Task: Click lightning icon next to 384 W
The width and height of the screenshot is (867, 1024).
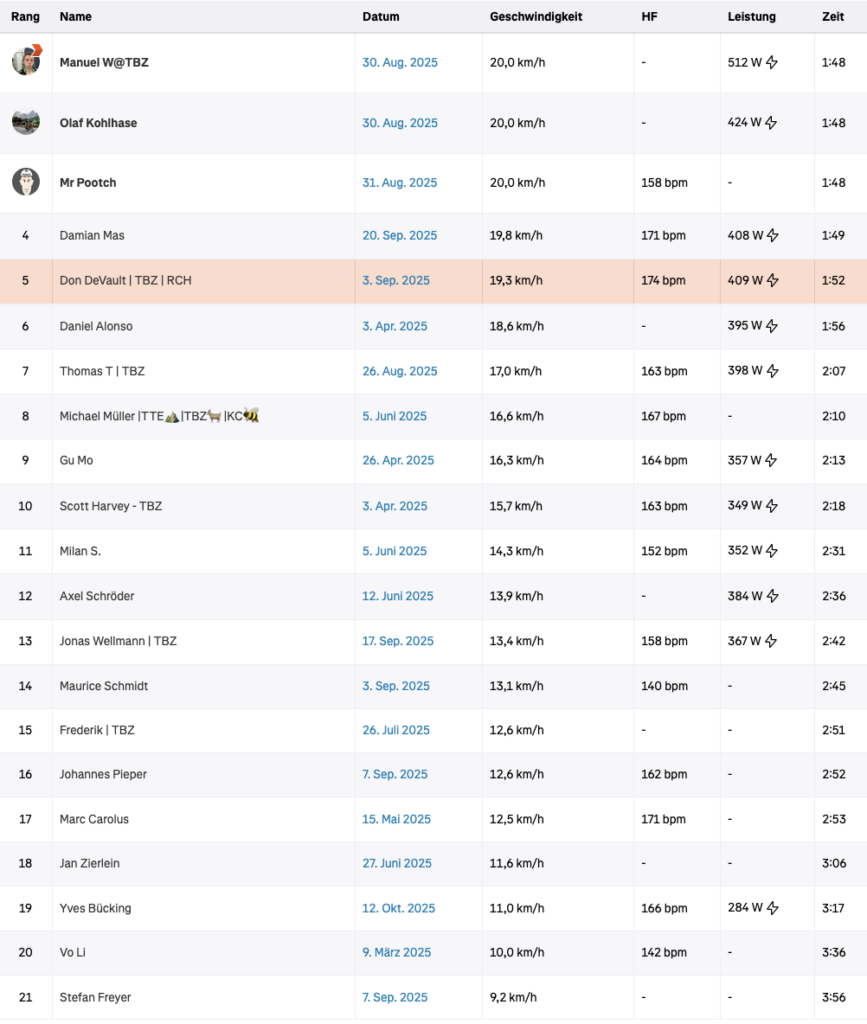Action: click(x=772, y=596)
